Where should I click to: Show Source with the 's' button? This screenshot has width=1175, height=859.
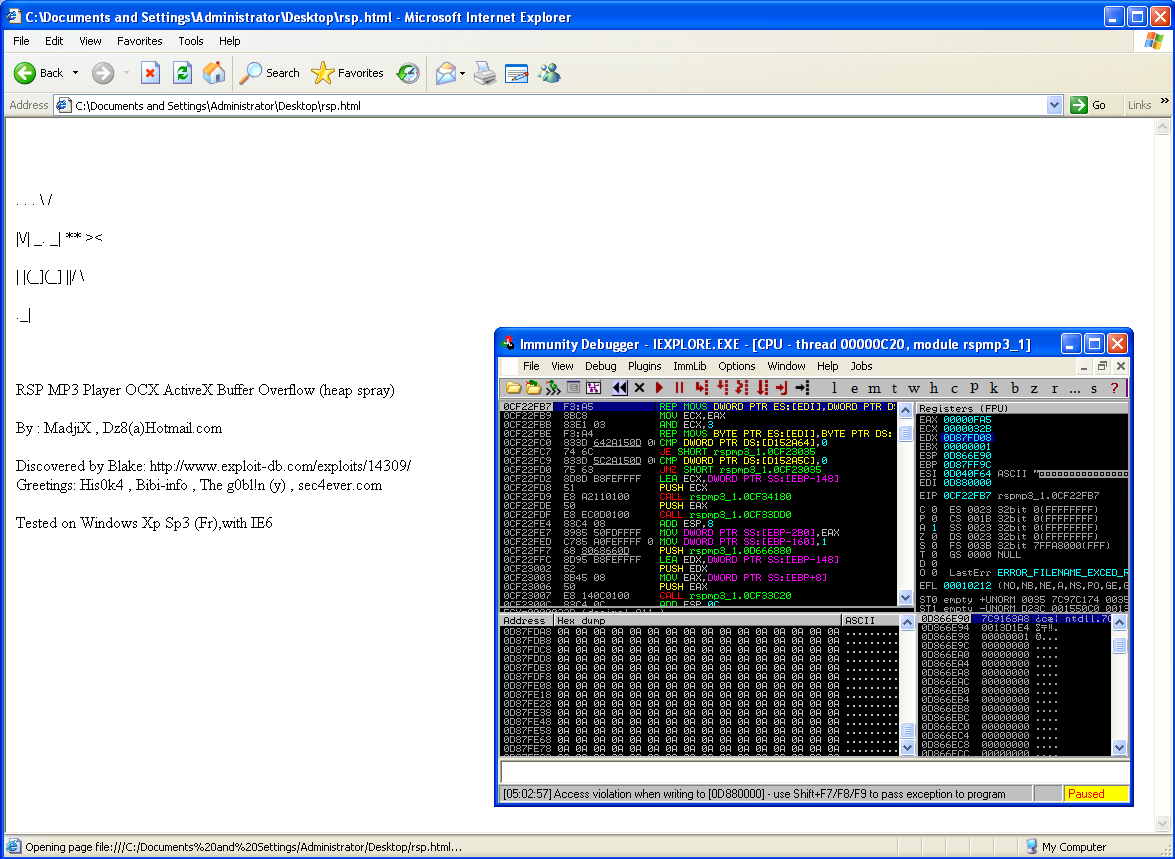1094,388
